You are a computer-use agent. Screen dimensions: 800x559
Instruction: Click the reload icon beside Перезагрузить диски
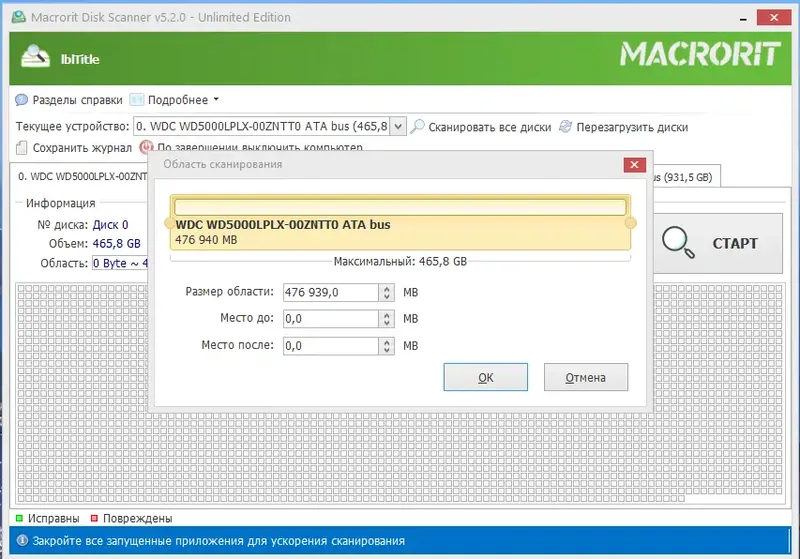[565, 126]
